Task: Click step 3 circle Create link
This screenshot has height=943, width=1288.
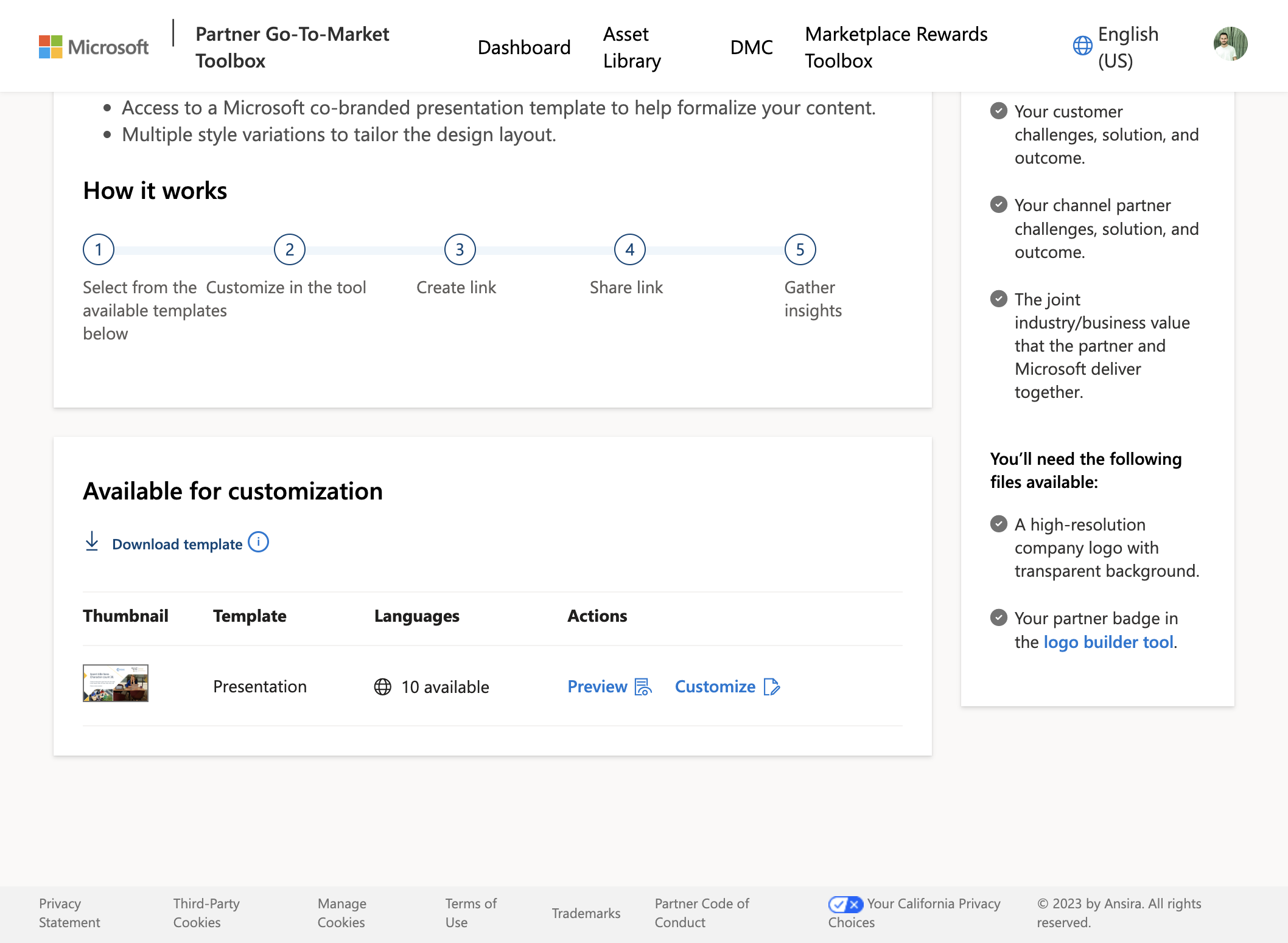Action: [x=460, y=249]
